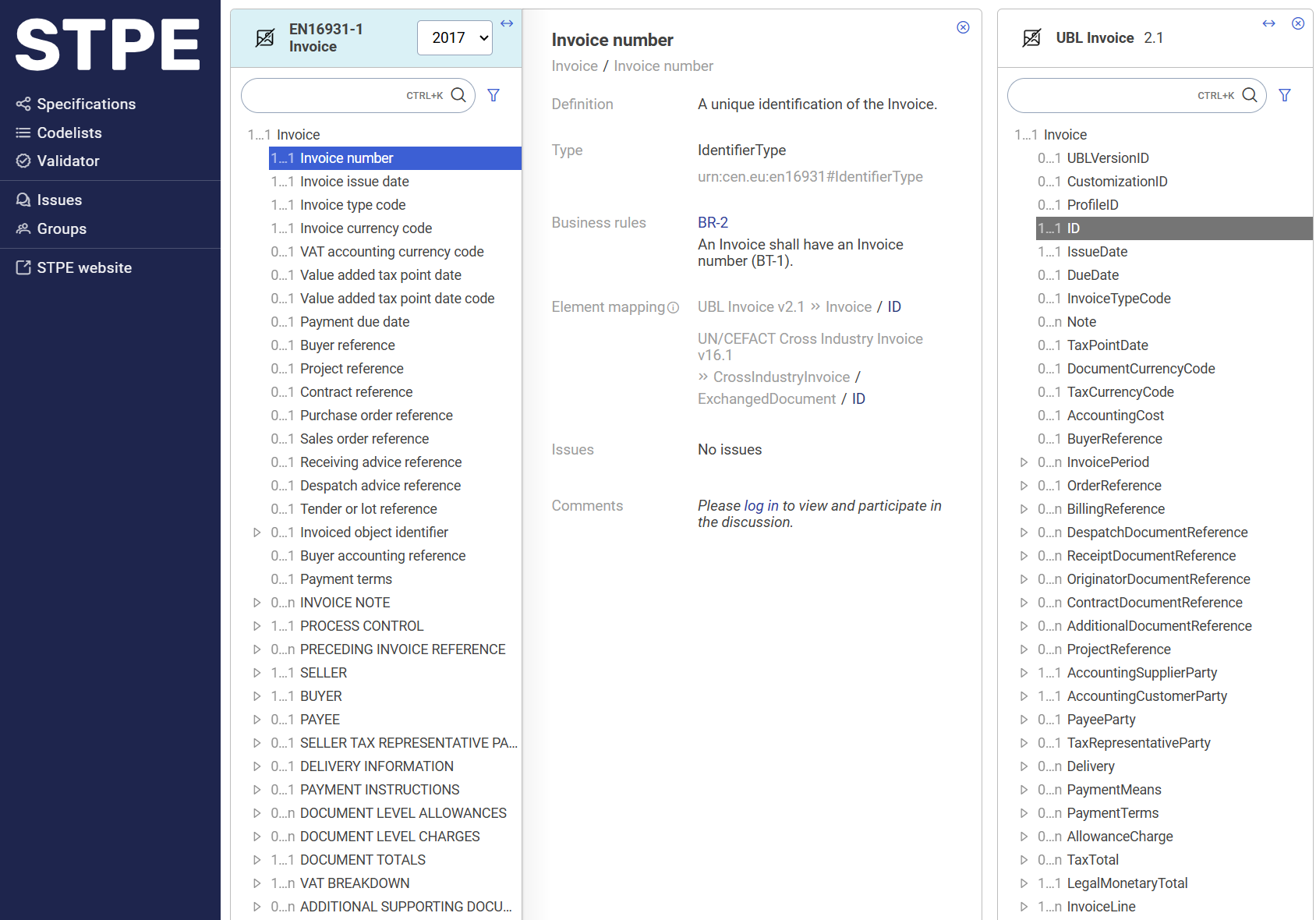Screen dimensions: 1316x920
Task: Open business rule BR-2 link
Action: [x=713, y=222]
